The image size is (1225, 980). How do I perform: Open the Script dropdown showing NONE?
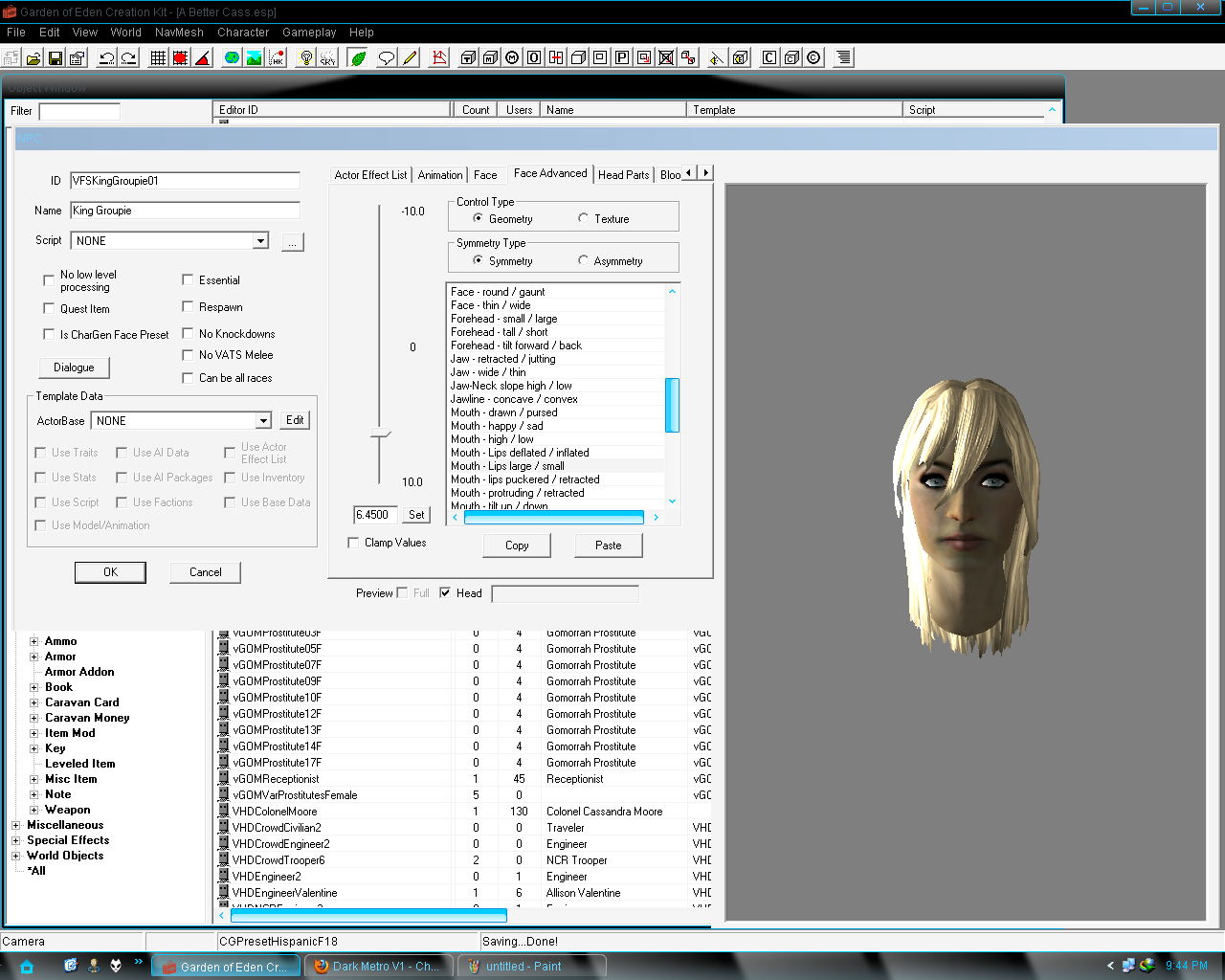tap(260, 241)
